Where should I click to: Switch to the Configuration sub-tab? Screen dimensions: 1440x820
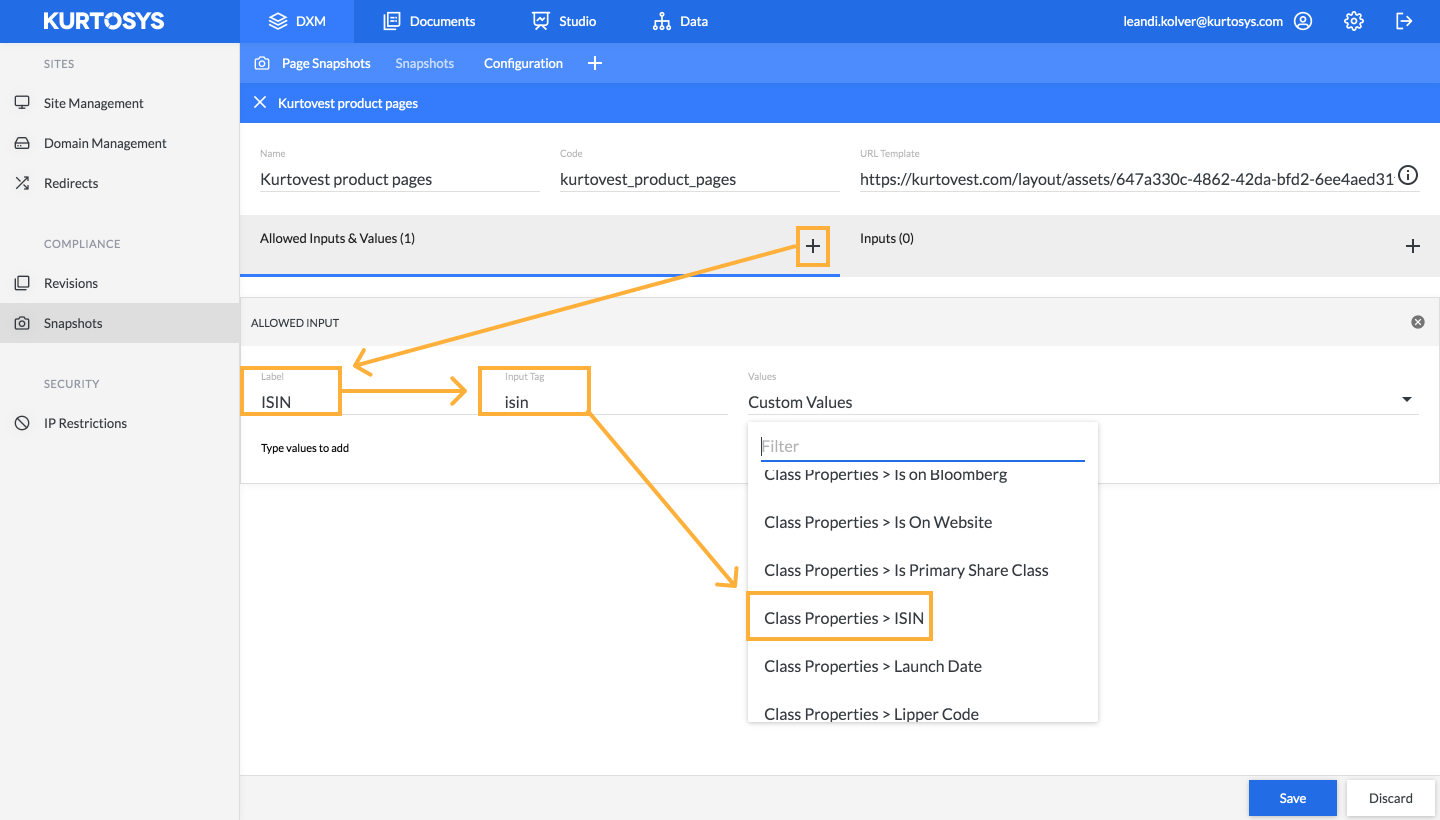click(523, 63)
